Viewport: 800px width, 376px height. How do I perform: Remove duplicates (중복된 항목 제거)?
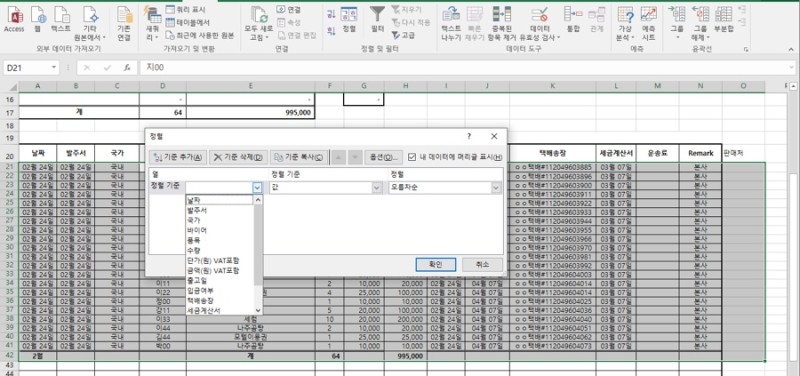pos(502,23)
